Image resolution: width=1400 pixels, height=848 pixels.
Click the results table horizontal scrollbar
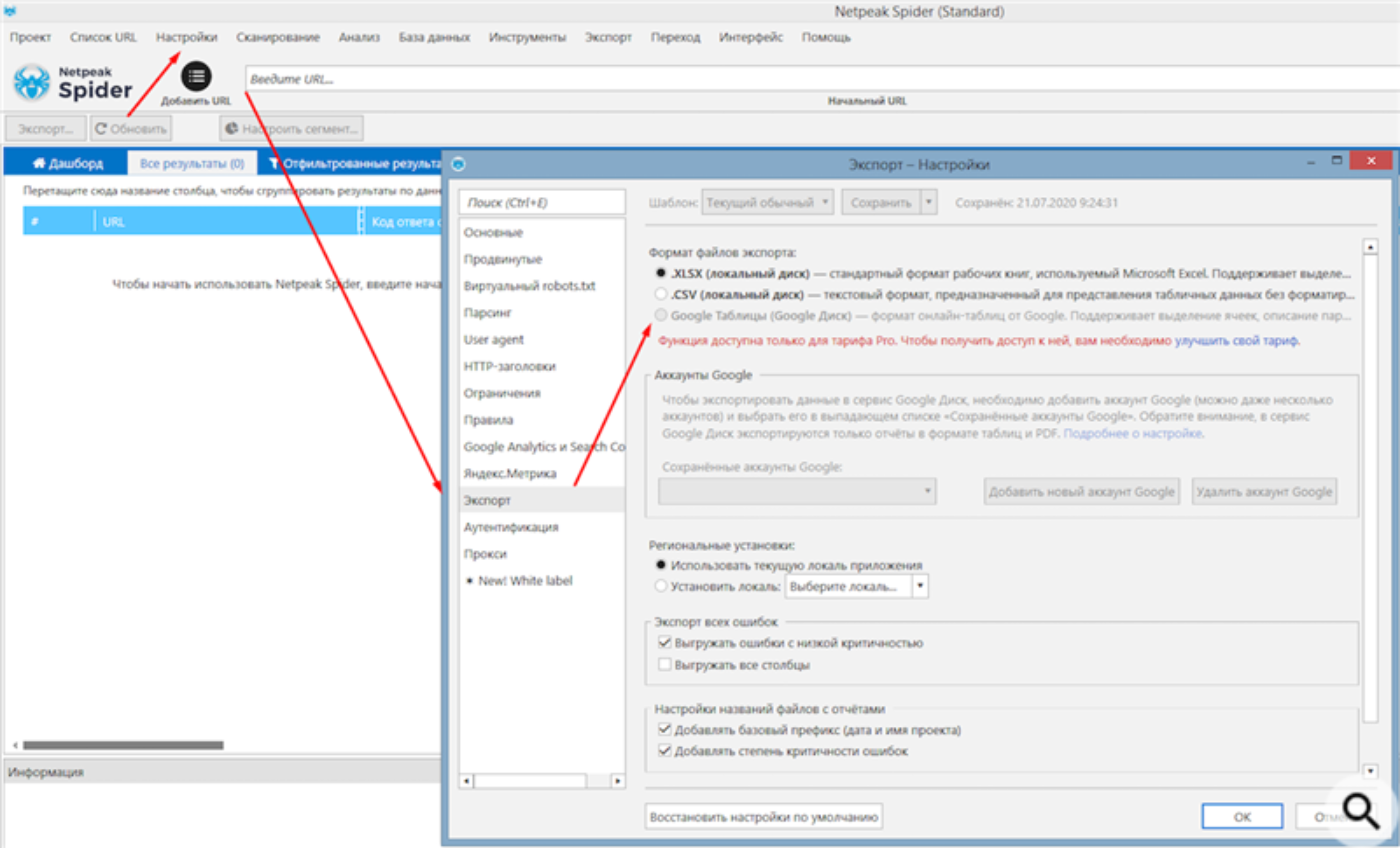[x=123, y=745]
